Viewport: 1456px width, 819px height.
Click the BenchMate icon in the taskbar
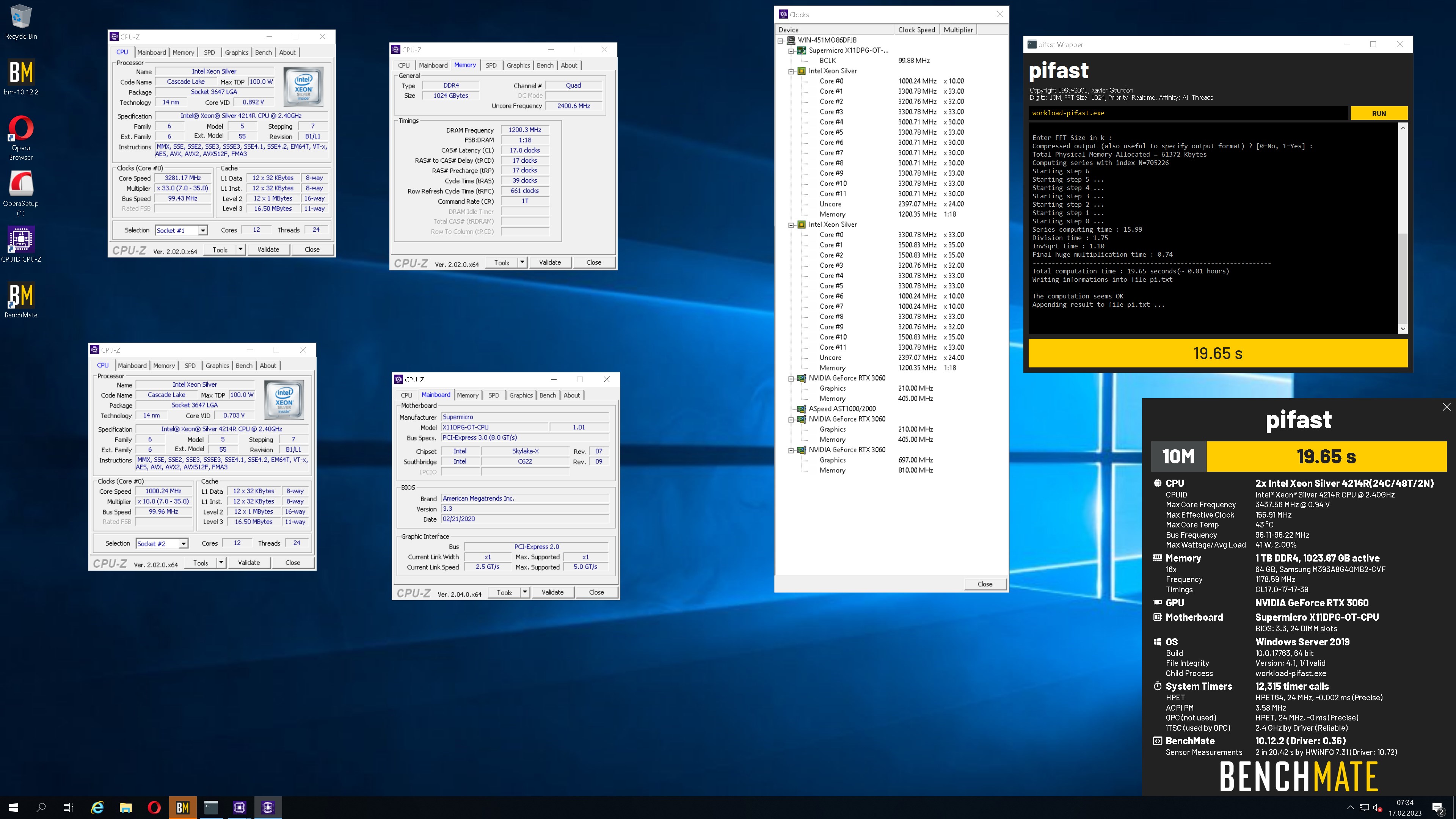(x=182, y=807)
